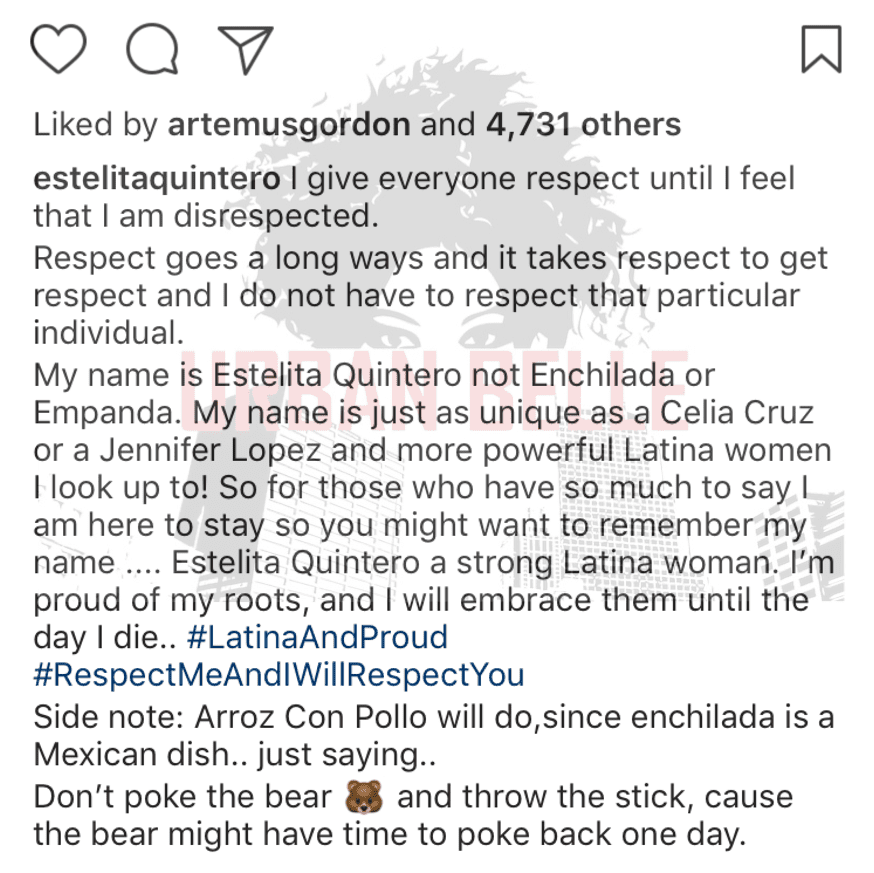Like the post with the heart icon

[59, 49]
